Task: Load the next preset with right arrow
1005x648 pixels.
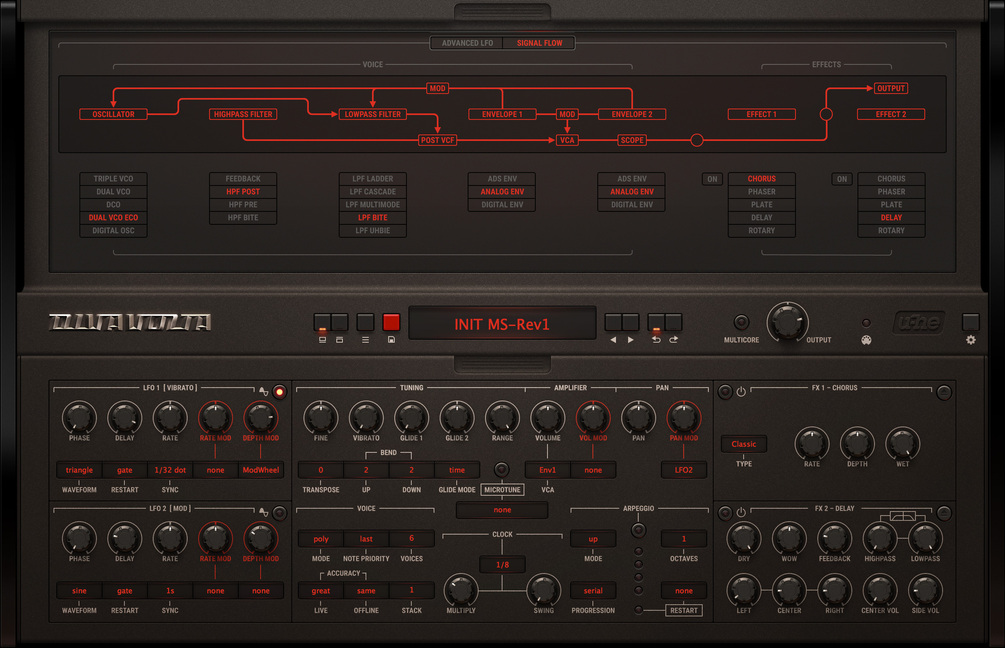Action: [631, 322]
